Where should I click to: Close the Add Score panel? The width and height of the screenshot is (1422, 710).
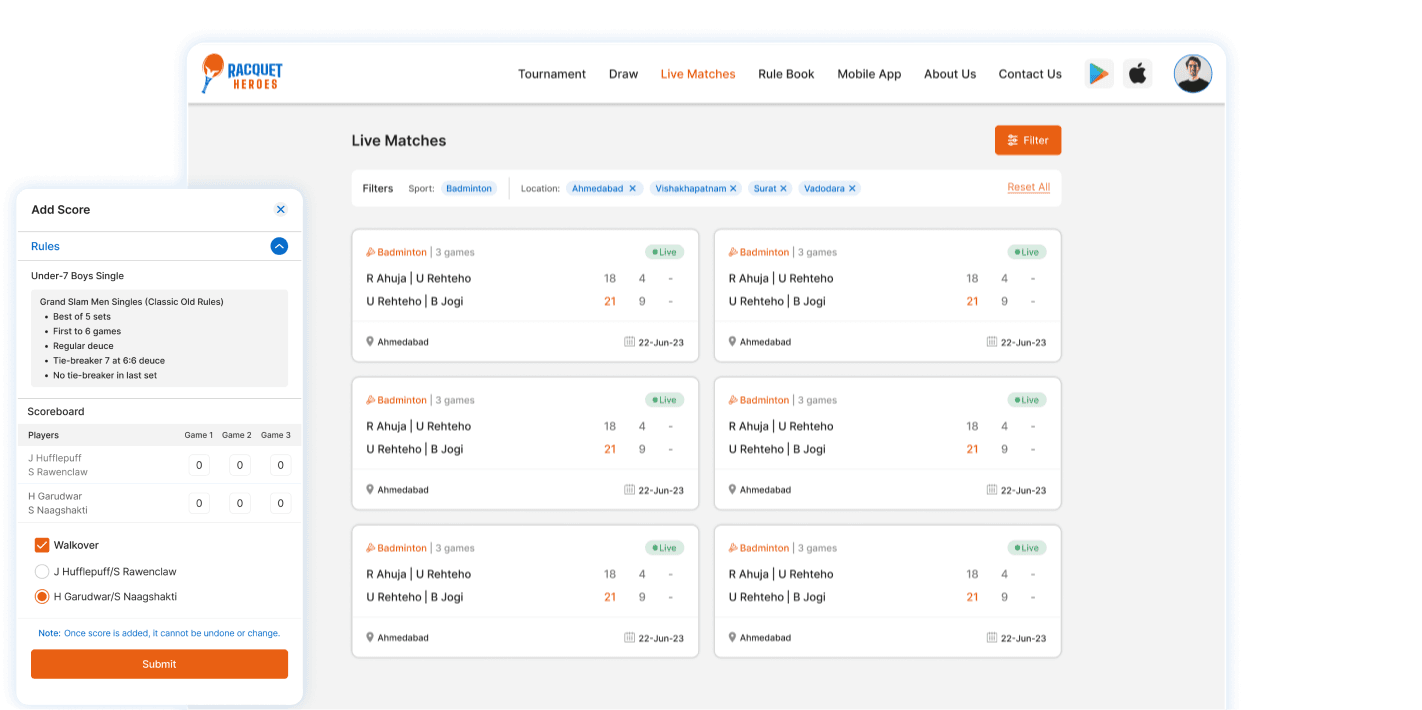(281, 210)
